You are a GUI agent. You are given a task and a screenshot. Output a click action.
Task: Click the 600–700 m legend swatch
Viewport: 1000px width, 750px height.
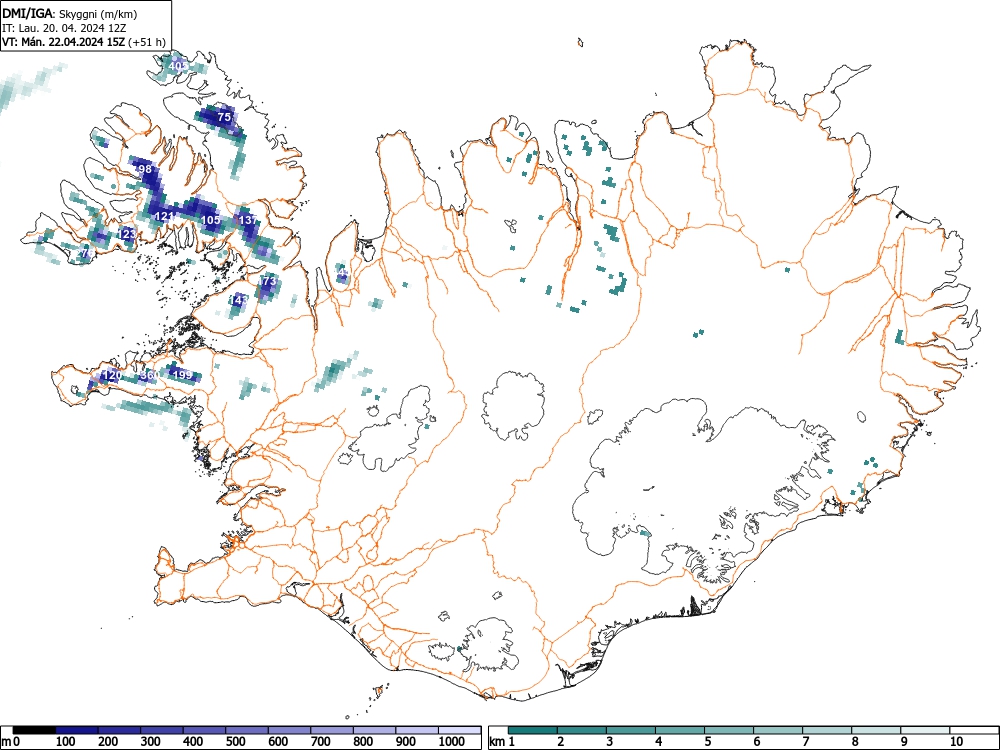pos(290,730)
